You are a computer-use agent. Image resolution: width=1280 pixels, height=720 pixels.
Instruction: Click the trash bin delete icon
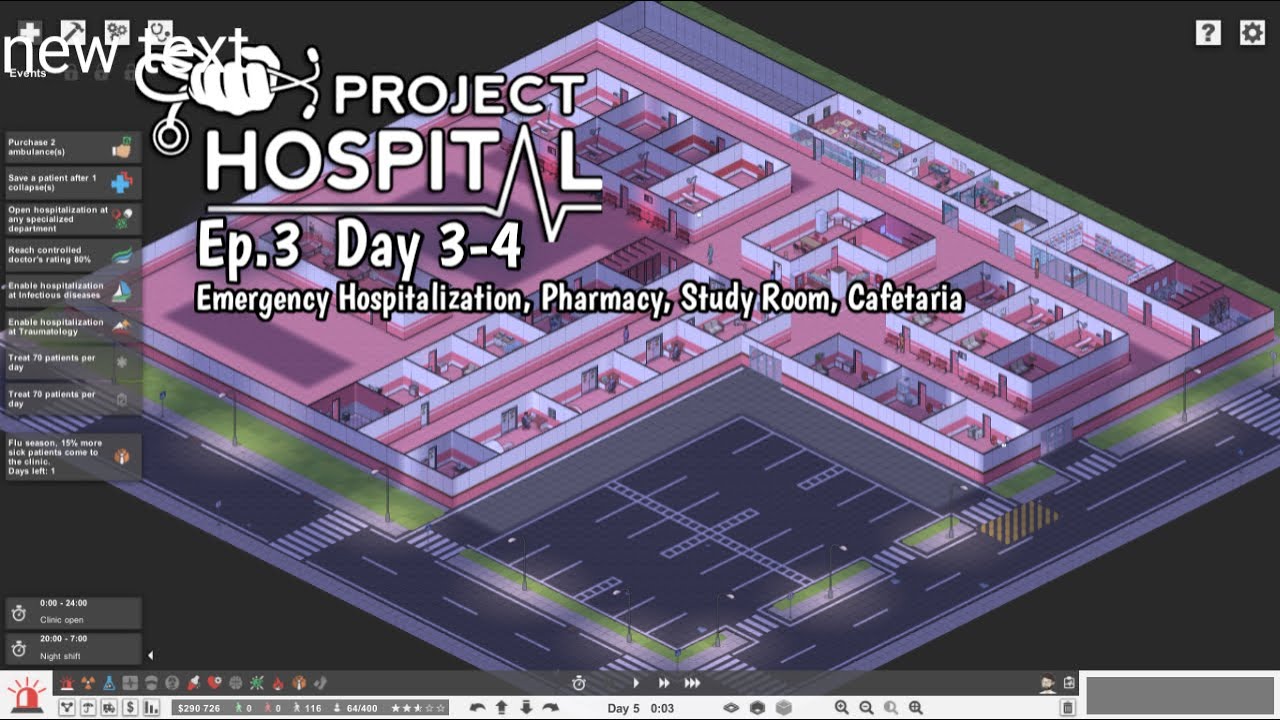click(x=1068, y=707)
